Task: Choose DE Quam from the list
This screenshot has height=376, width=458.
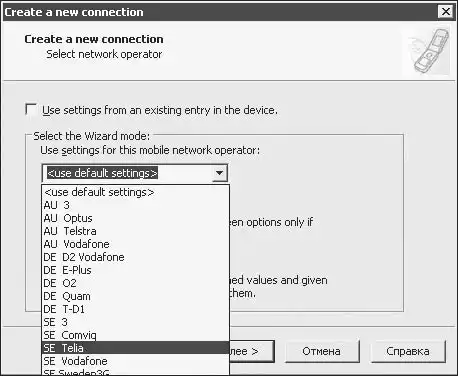Action: click(x=135, y=296)
